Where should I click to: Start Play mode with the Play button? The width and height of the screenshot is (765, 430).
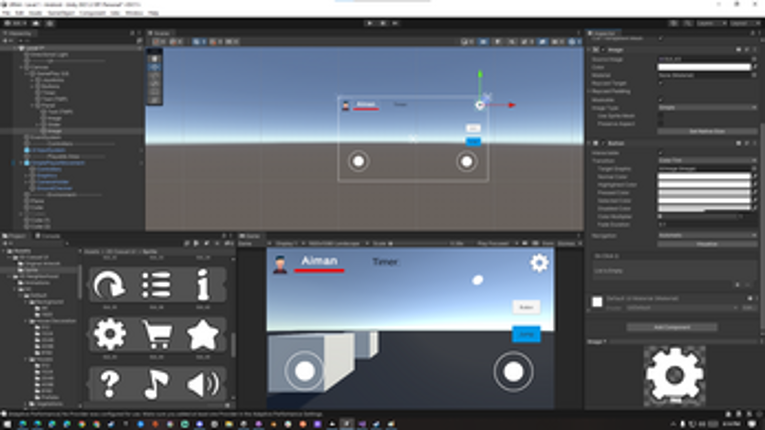tap(369, 23)
